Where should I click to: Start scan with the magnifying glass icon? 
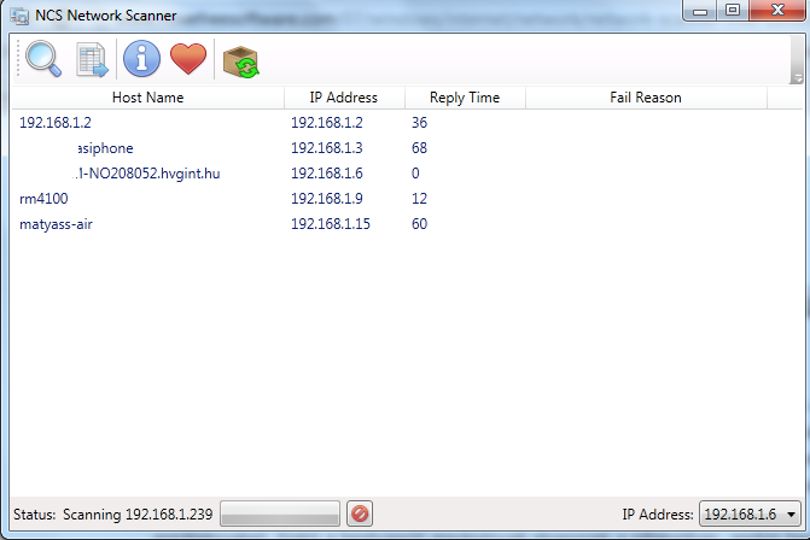tap(43, 59)
